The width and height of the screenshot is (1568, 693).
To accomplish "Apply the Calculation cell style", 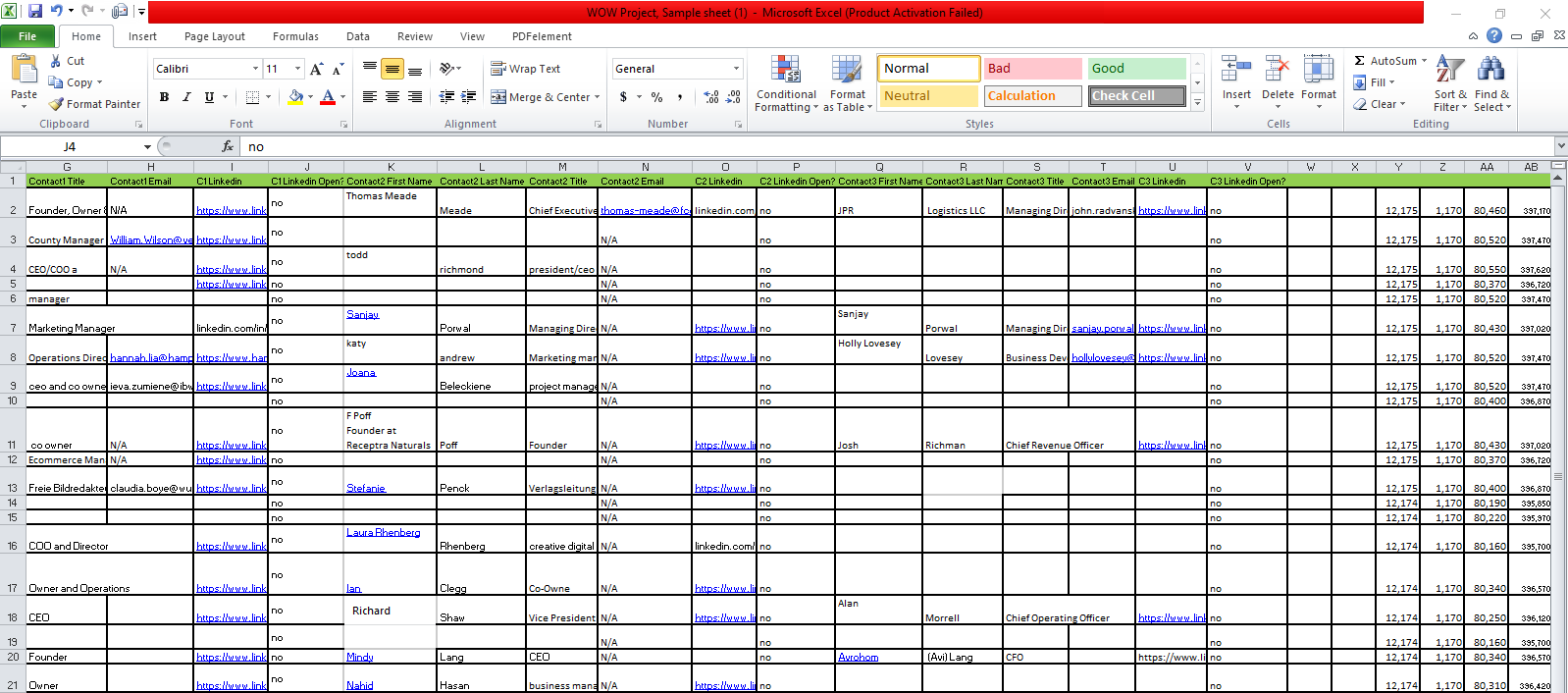I will (1032, 95).
